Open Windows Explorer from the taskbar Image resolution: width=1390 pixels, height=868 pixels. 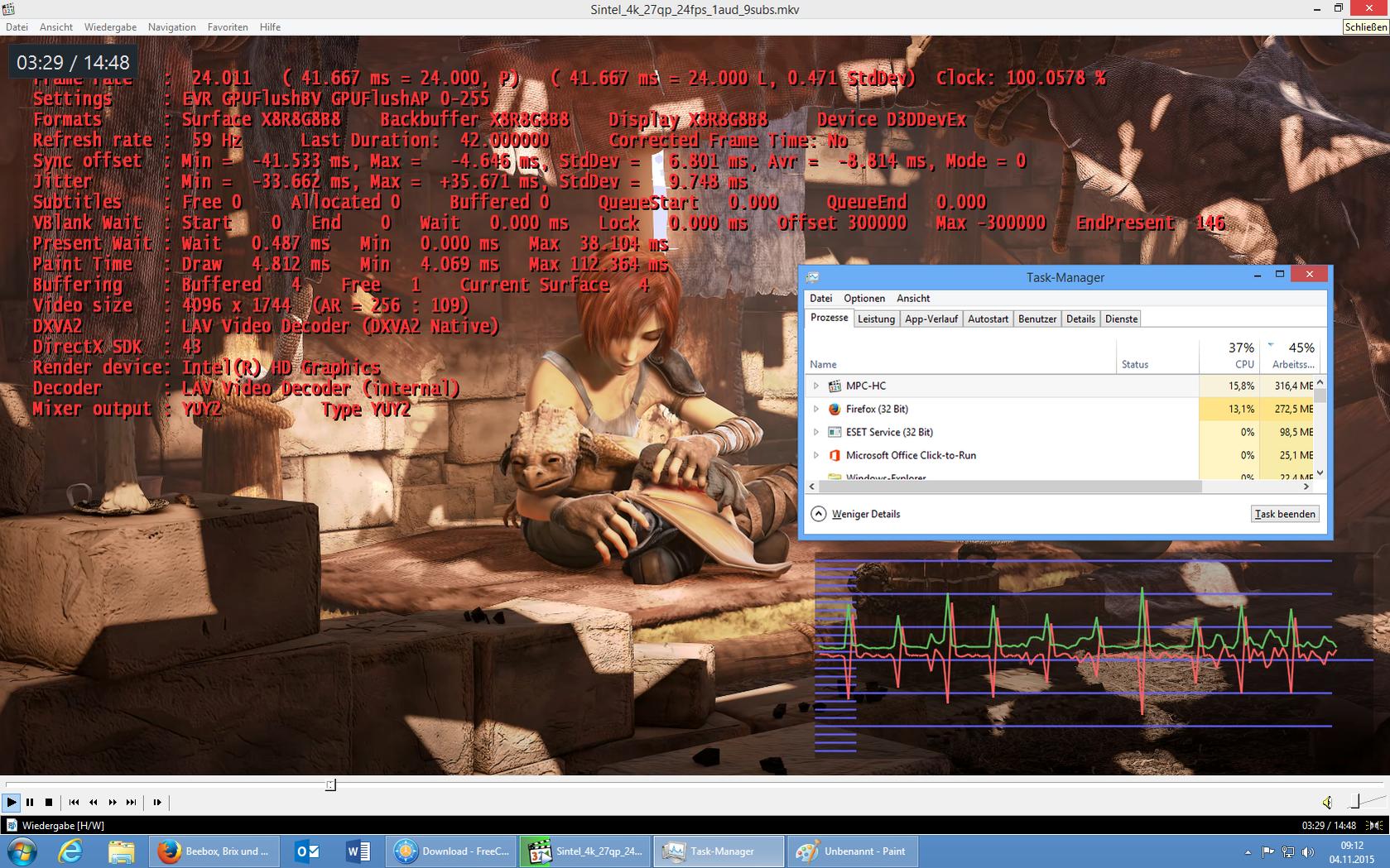point(121,851)
